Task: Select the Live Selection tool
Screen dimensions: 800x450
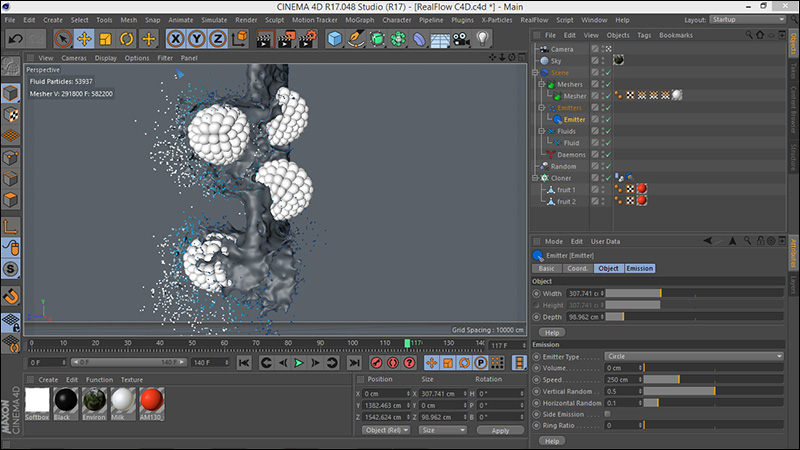Action: click(x=63, y=39)
